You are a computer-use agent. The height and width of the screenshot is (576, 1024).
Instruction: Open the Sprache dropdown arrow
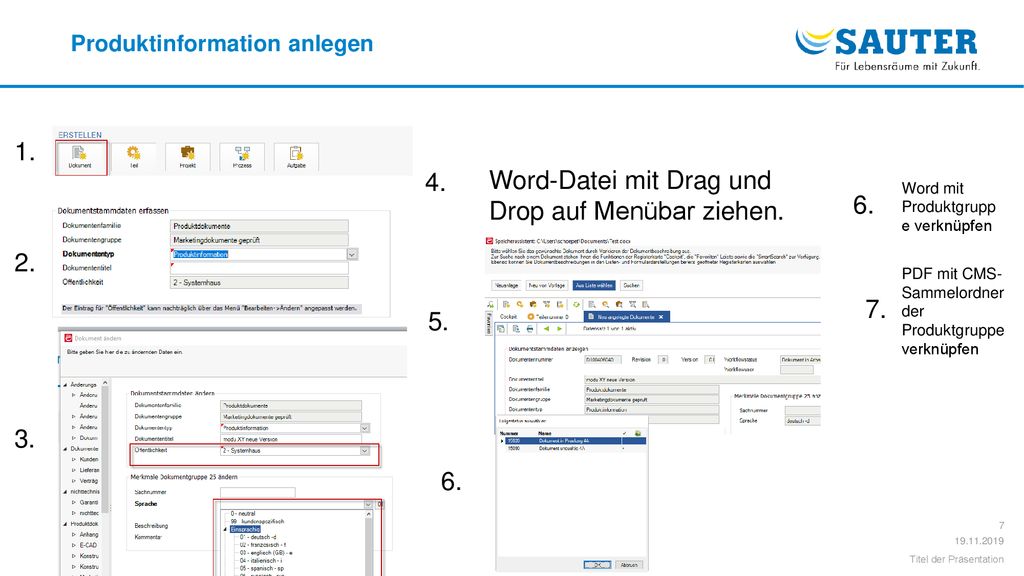tap(368, 504)
